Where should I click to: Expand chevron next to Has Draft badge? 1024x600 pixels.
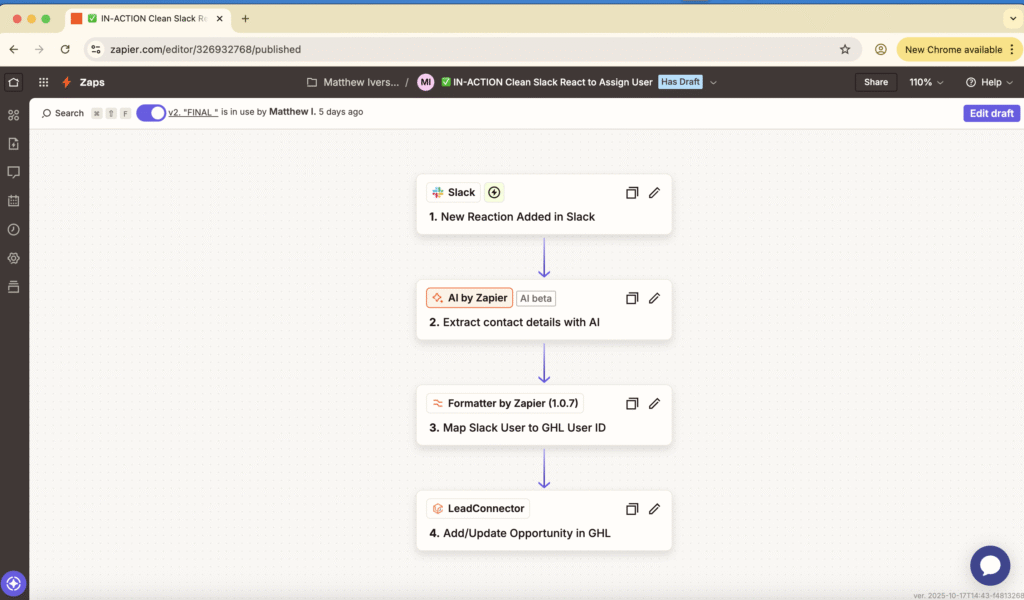click(x=713, y=82)
